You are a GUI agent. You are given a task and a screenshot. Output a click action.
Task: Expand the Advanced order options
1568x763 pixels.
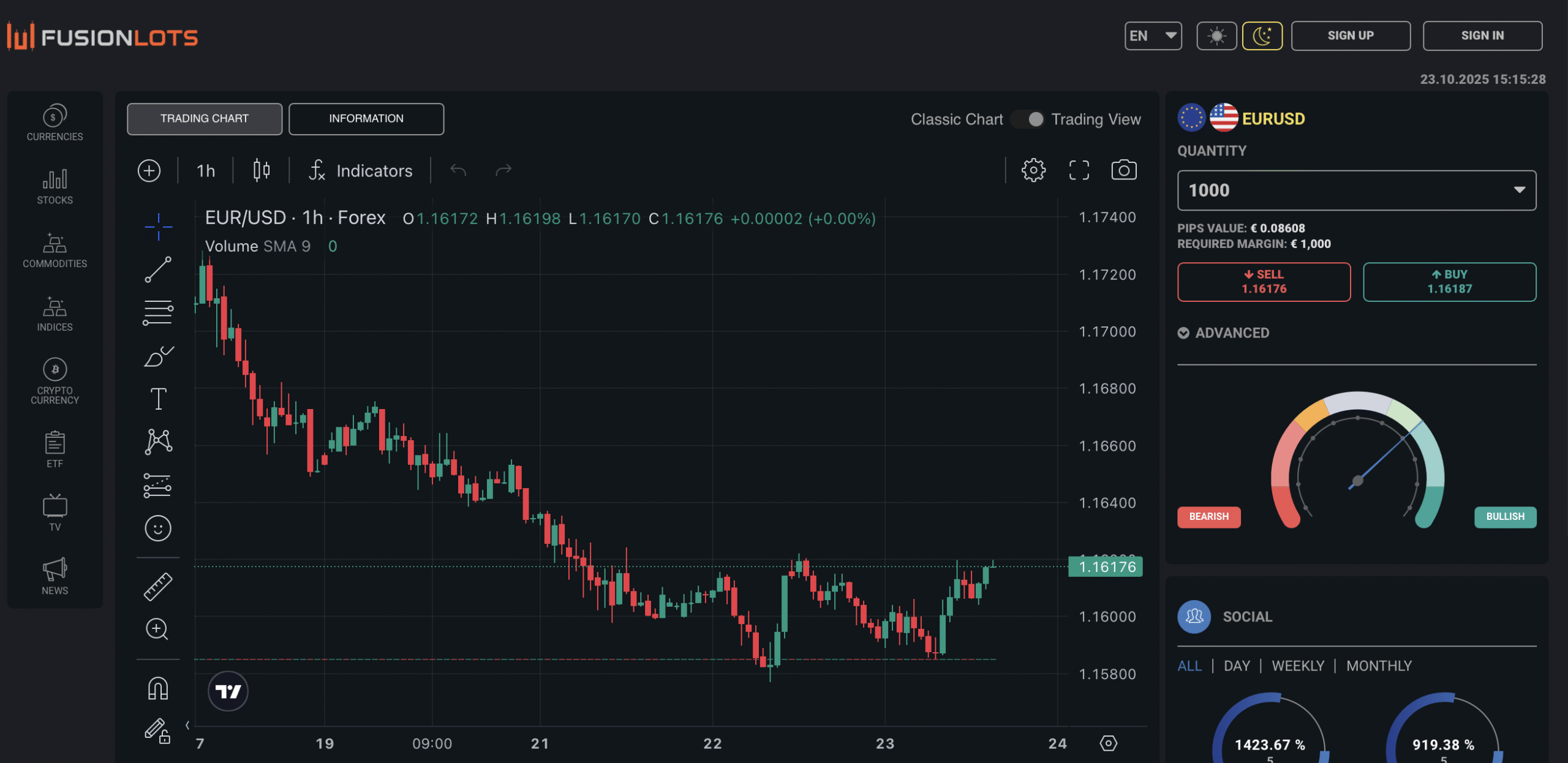click(1223, 333)
